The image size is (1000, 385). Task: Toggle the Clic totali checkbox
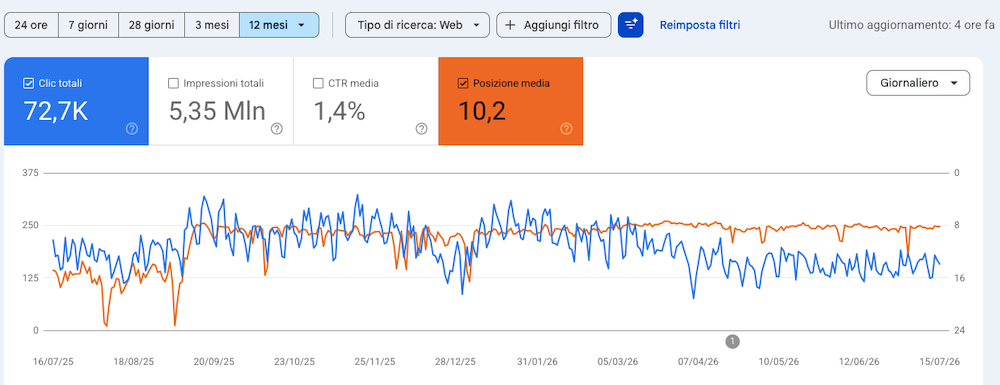28,83
